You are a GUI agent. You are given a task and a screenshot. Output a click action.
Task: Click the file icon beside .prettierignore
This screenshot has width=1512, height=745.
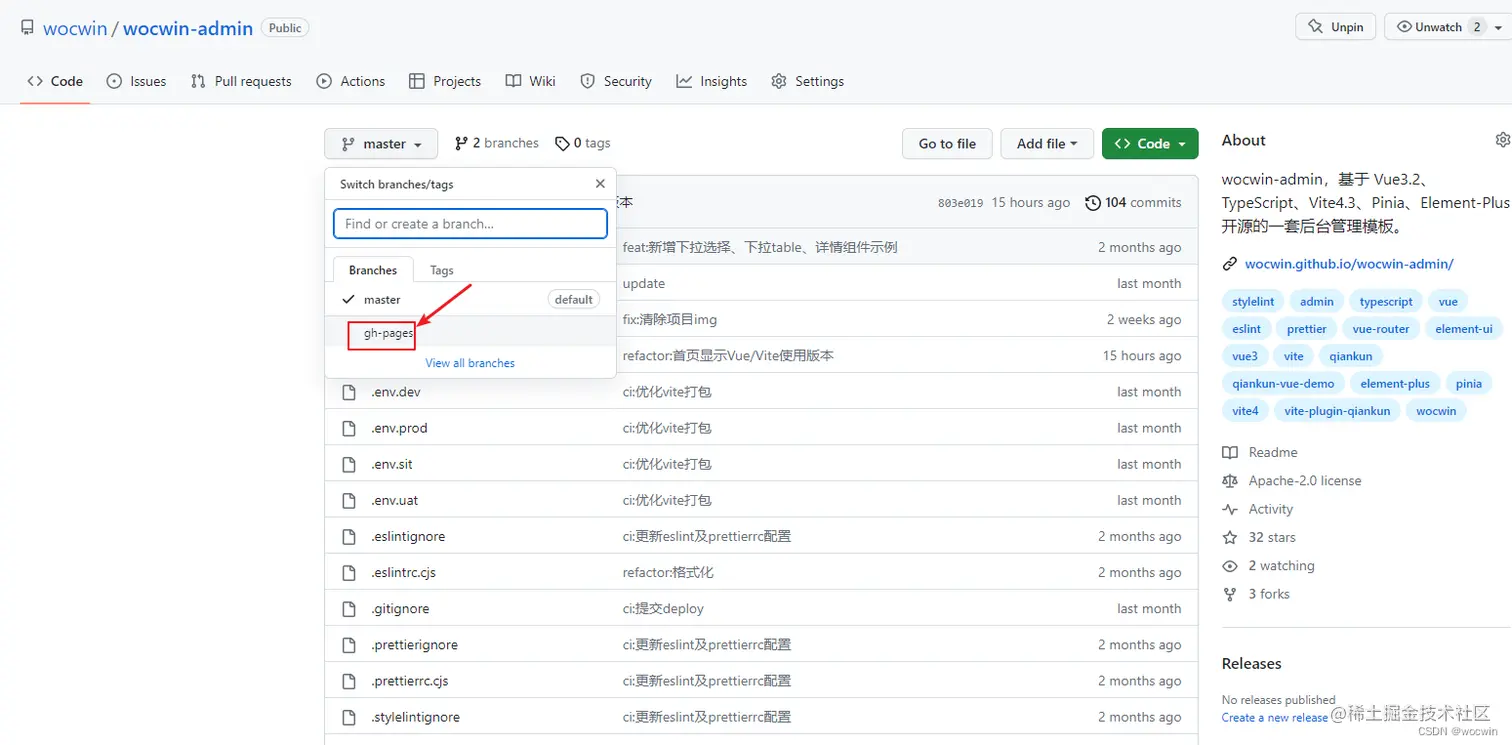coord(349,645)
